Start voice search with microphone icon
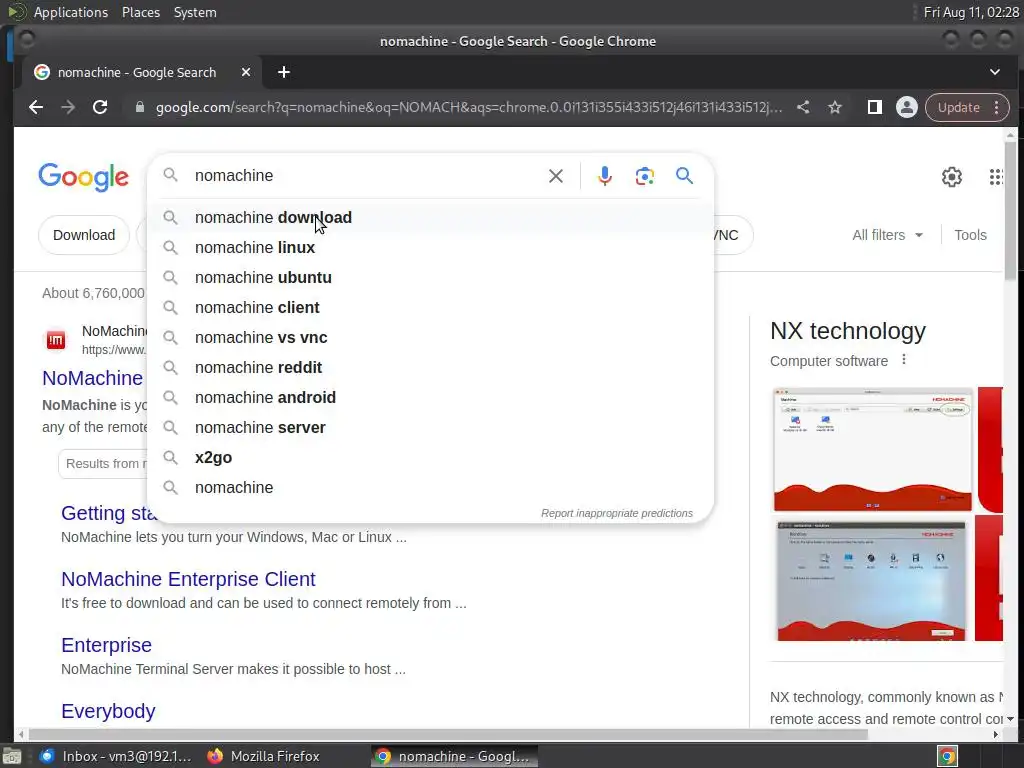This screenshot has width=1024, height=768. click(x=605, y=176)
